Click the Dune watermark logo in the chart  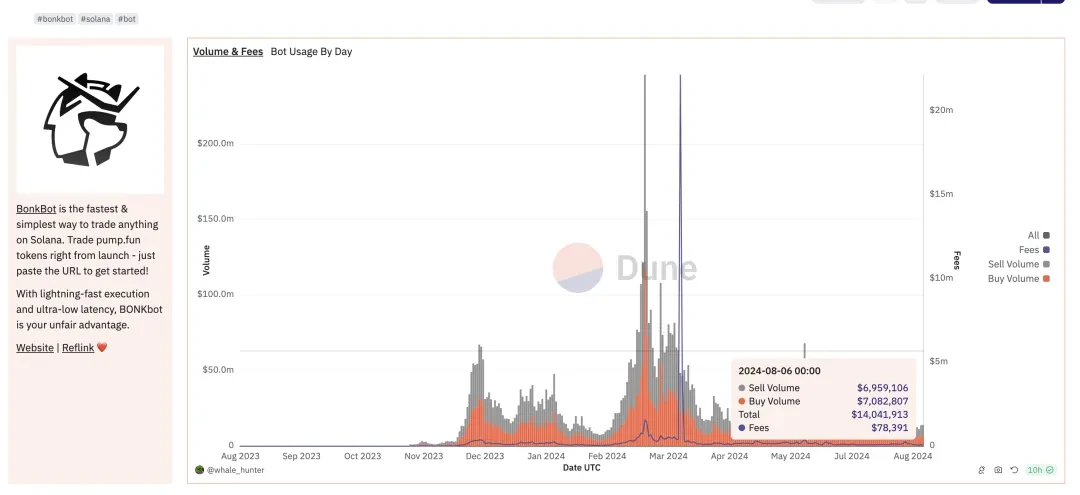(x=625, y=268)
